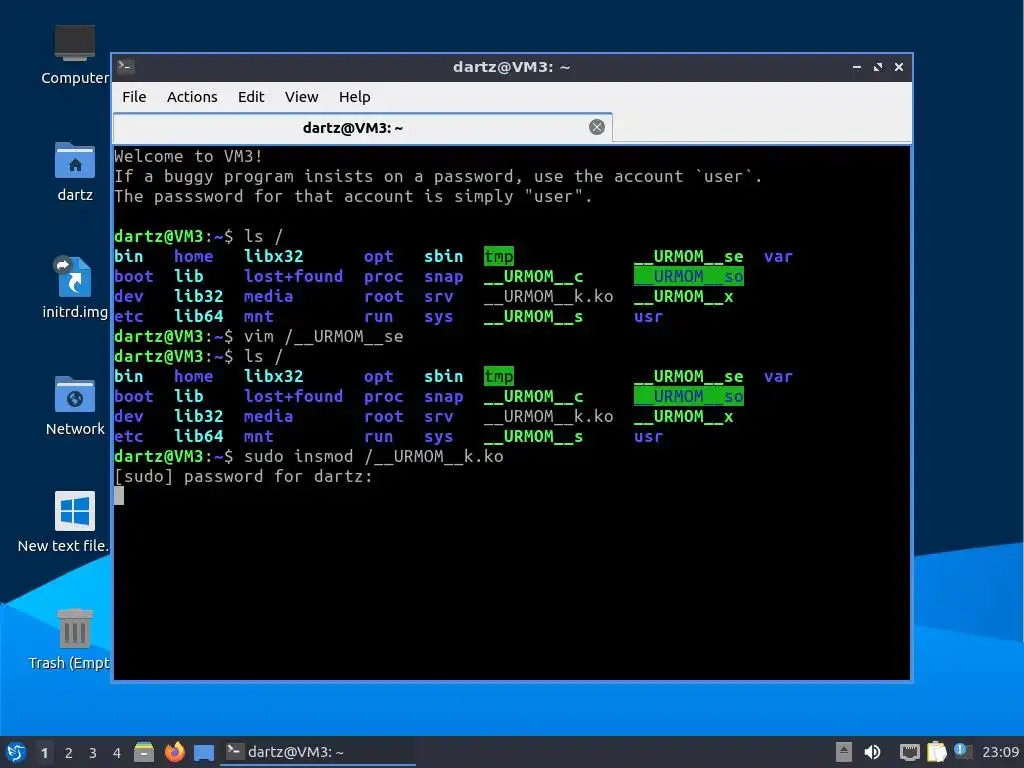The width and height of the screenshot is (1024, 768).
Task: Open the clipboard manager tray icon
Action: tap(936, 752)
